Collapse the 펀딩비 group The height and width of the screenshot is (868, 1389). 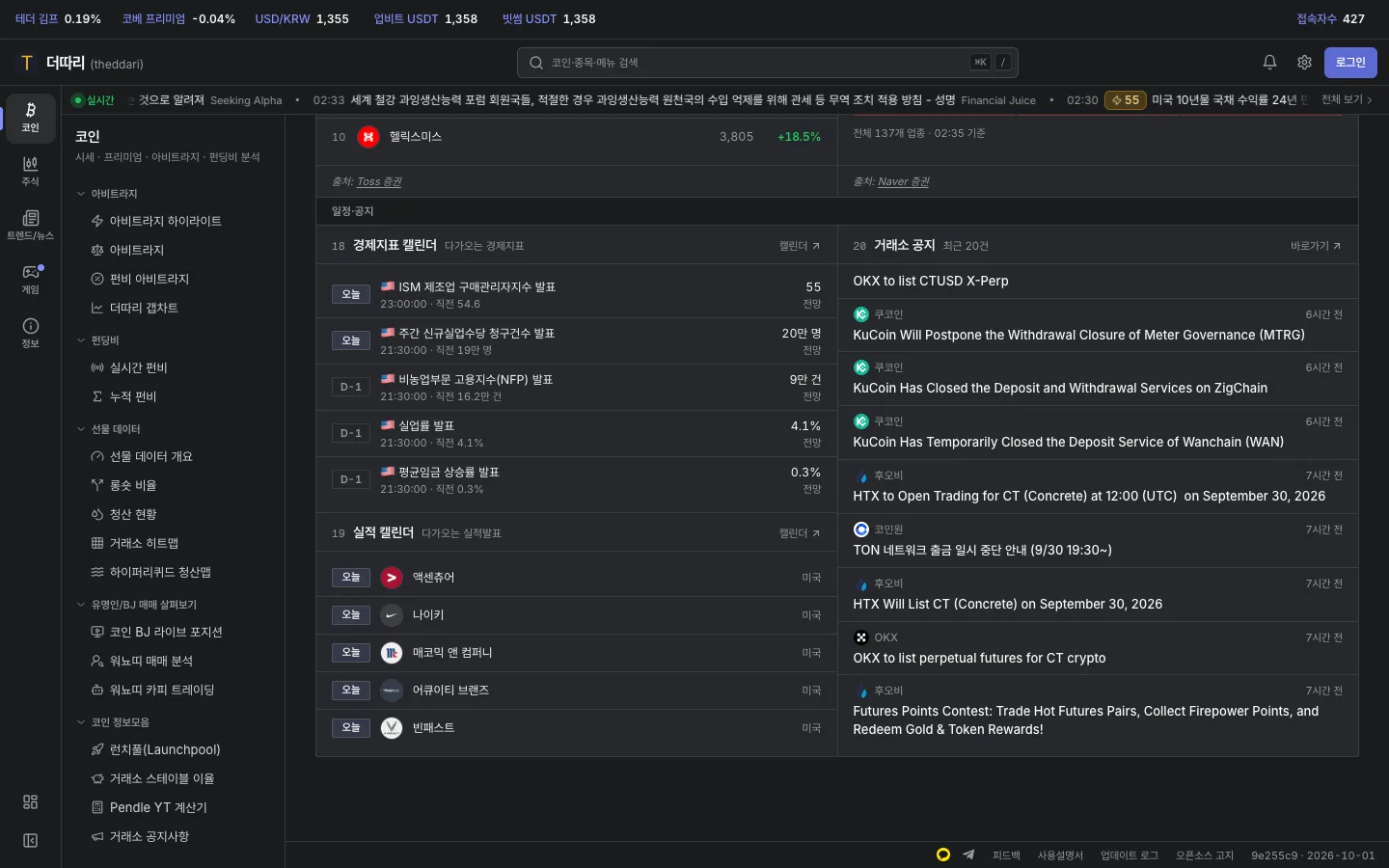(x=97, y=340)
